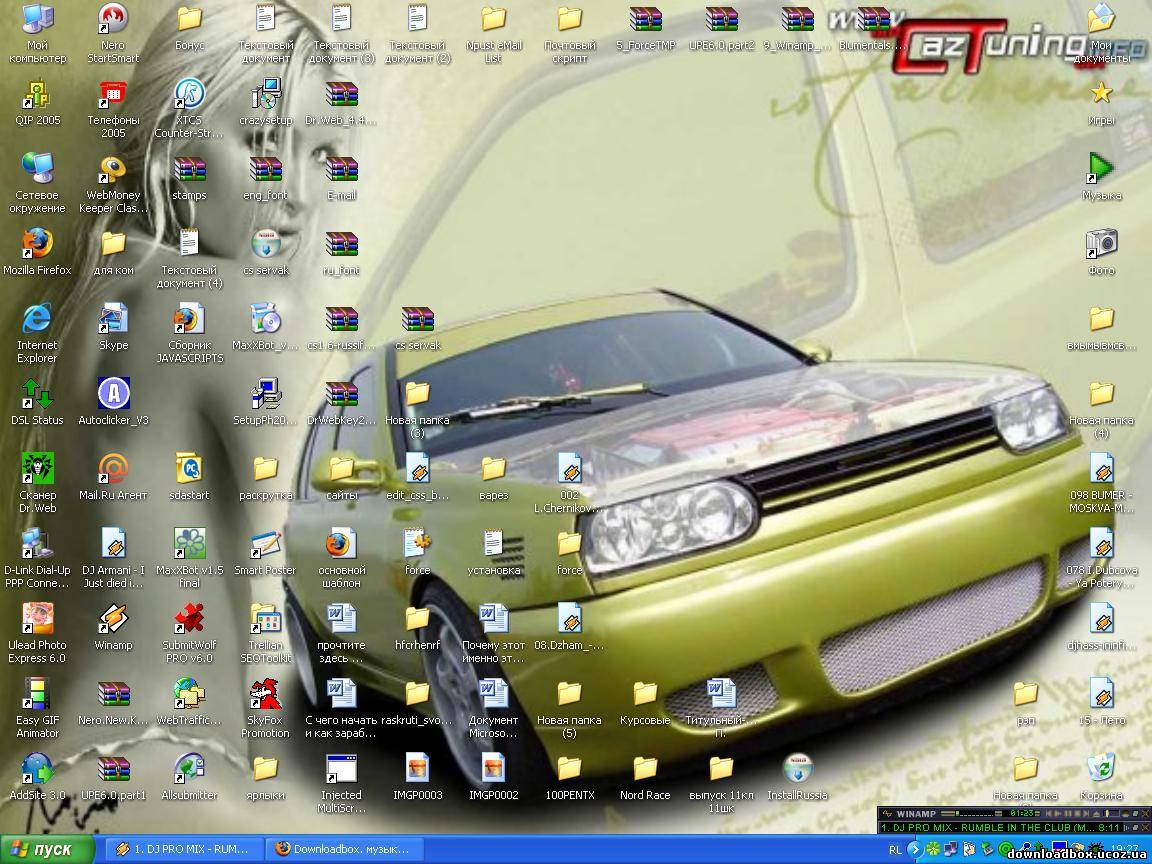
Task: Open the Фото camera shortcut
Action: [1101, 253]
